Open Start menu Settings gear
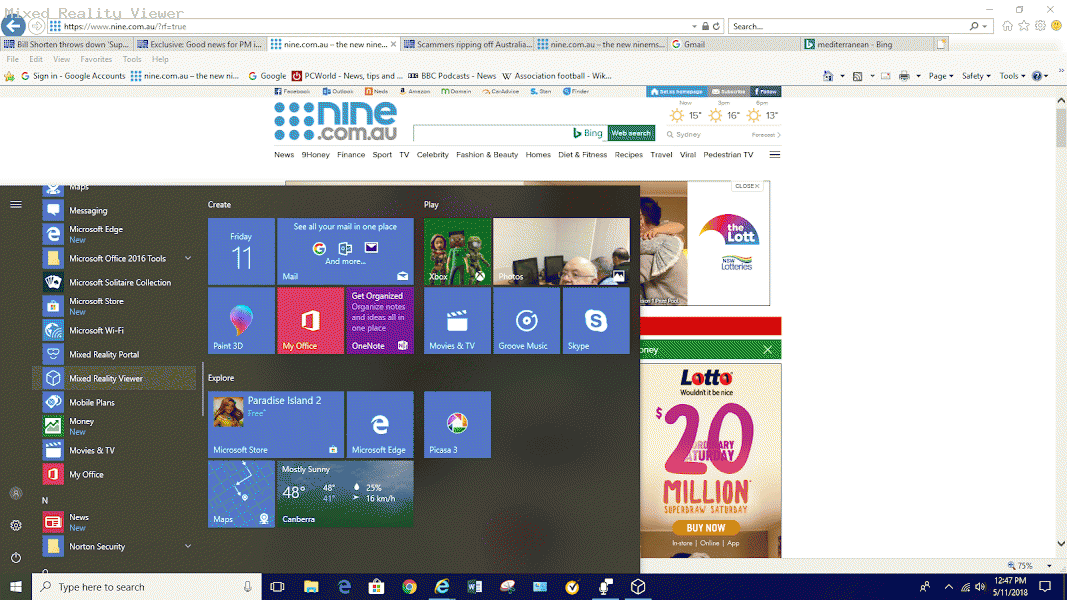Viewport: 1067px width, 600px height. point(16,525)
